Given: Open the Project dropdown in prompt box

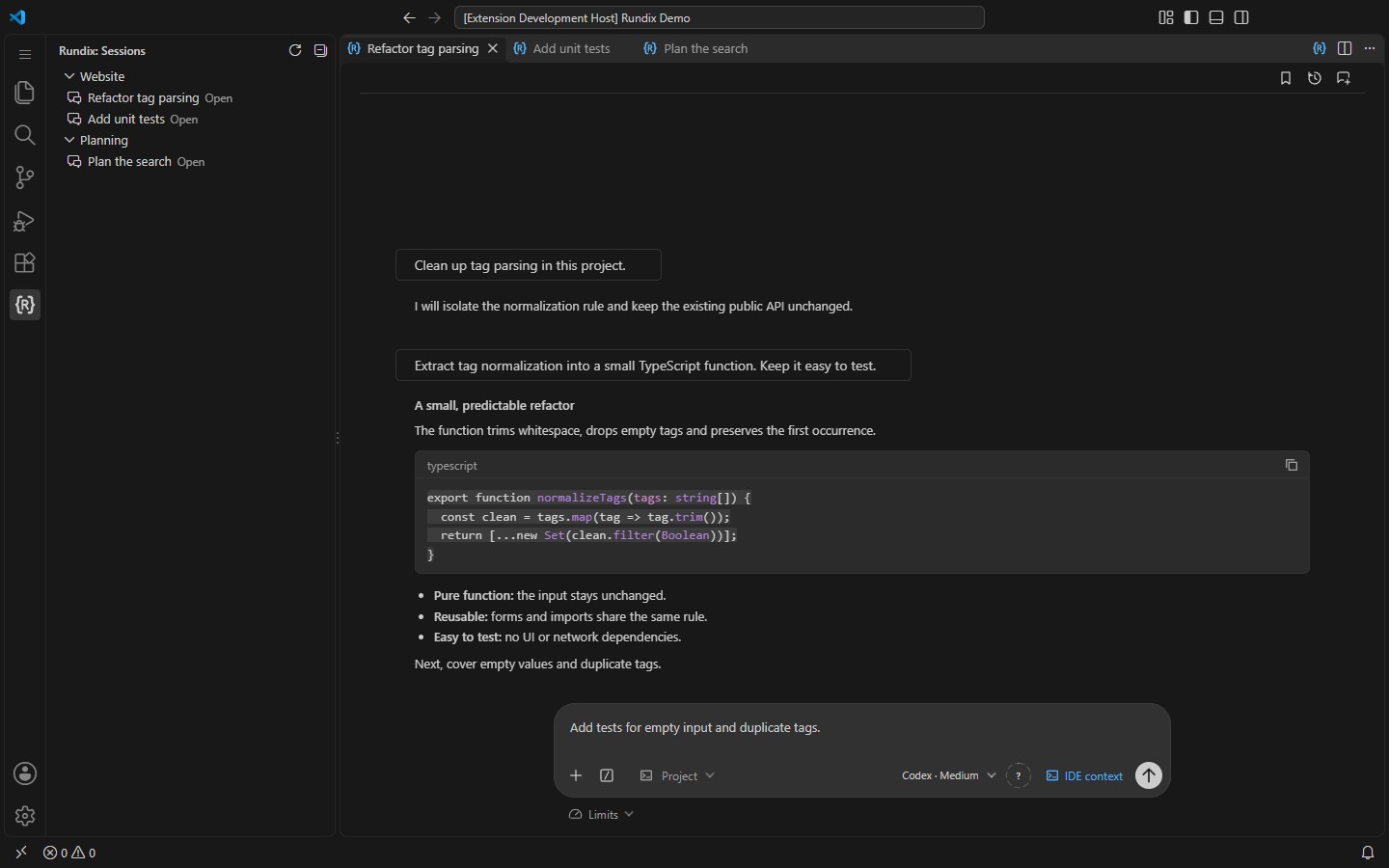Looking at the screenshot, I should point(677,775).
